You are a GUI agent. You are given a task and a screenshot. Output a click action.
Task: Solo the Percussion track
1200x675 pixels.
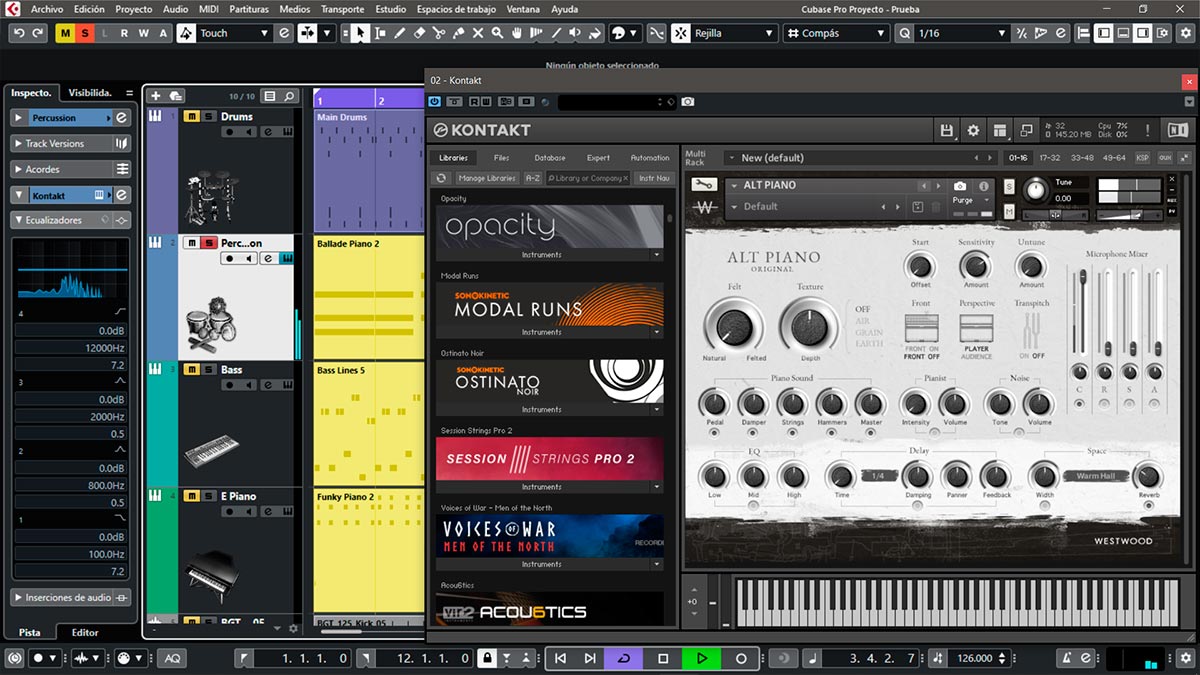(x=208, y=243)
